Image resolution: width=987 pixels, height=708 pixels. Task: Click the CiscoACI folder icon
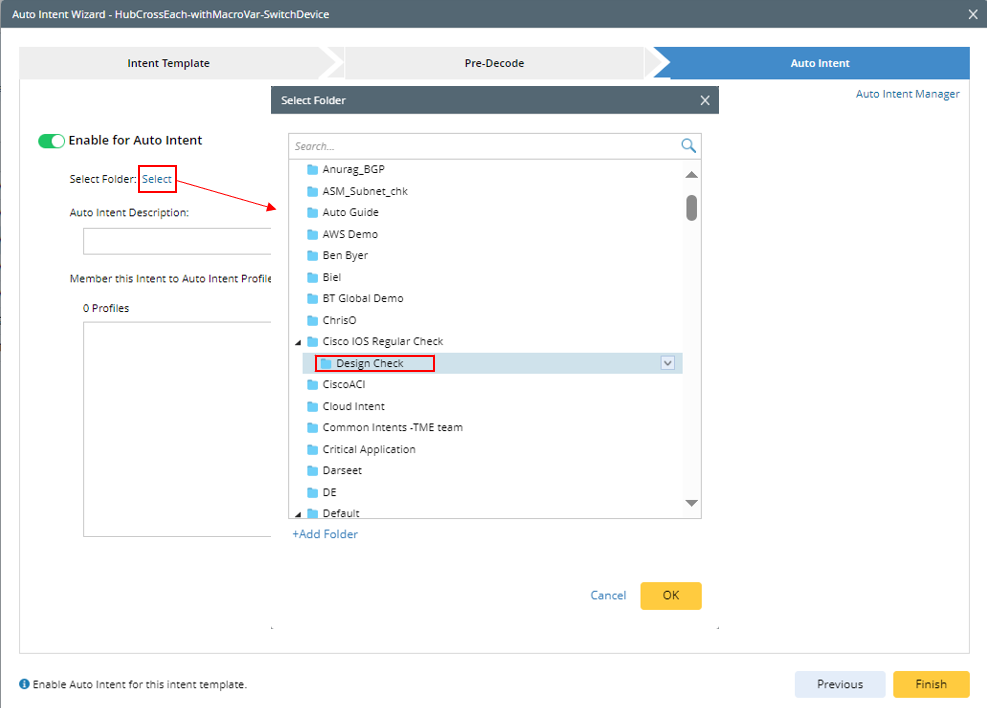click(313, 385)
